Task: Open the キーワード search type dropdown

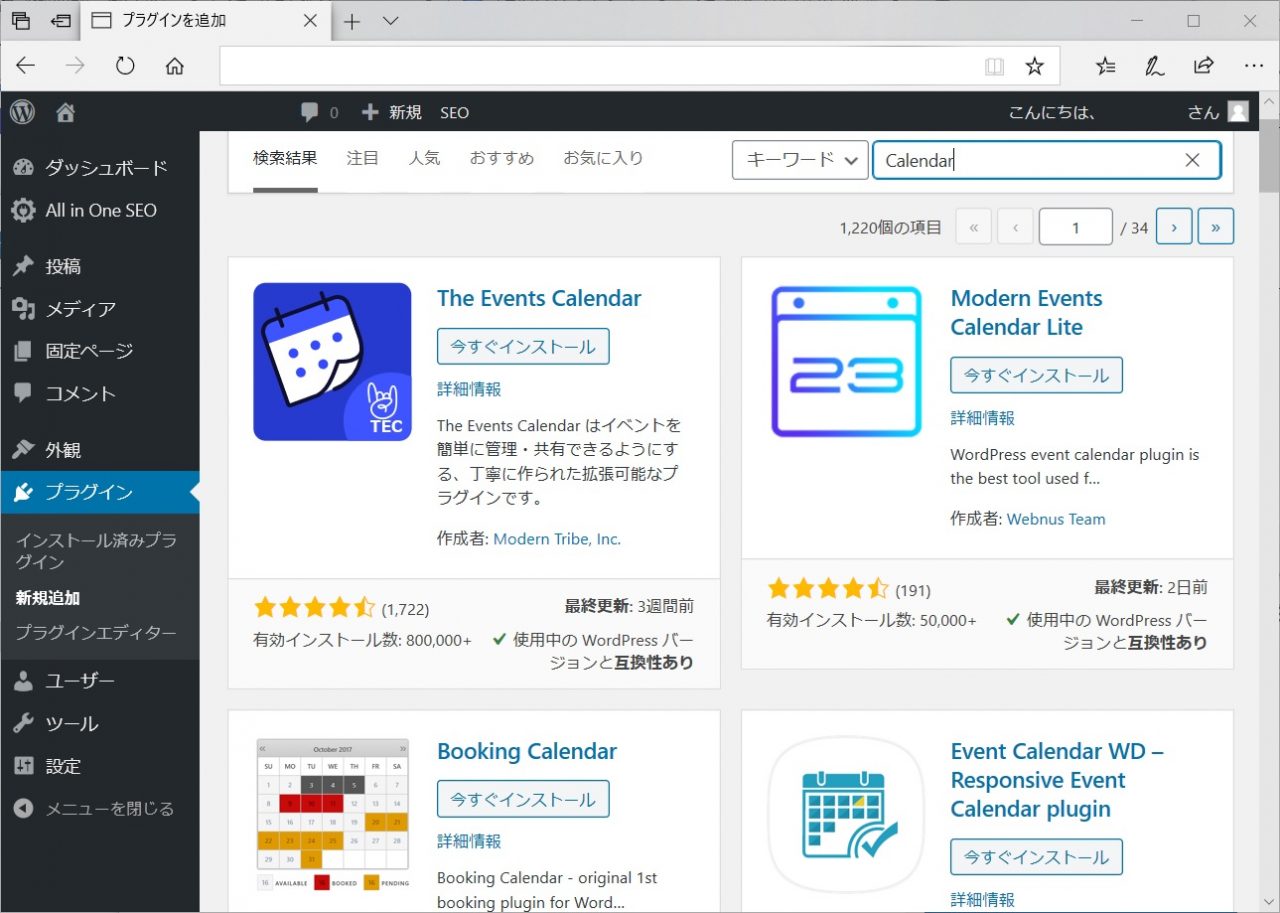Action: (x=800, y=160)
